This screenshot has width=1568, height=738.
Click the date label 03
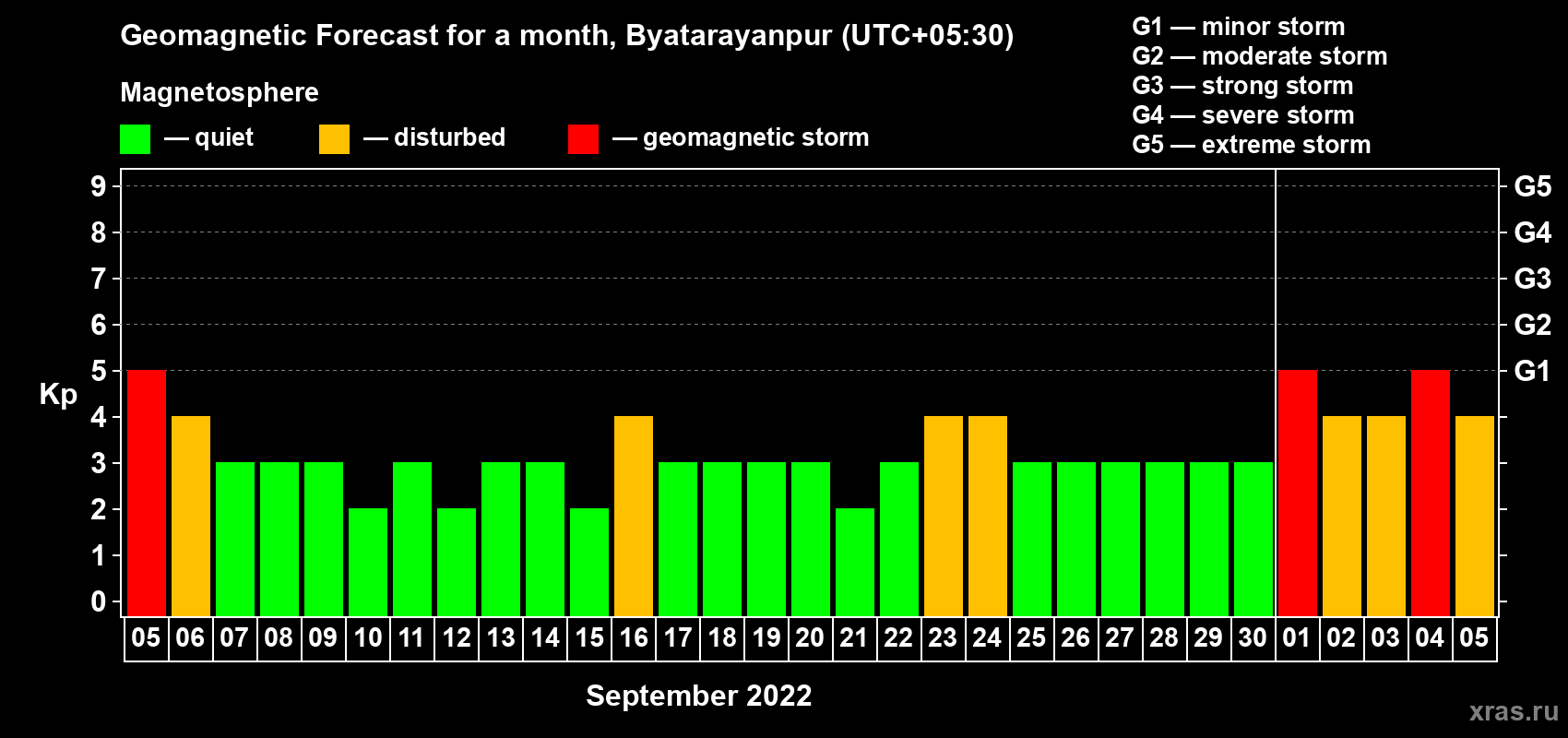point(1385,638)
